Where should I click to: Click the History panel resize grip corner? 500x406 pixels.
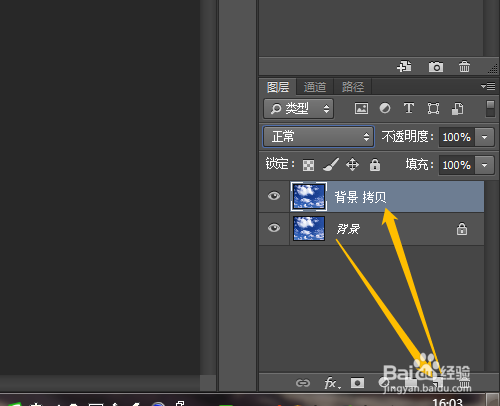point(492,69)
